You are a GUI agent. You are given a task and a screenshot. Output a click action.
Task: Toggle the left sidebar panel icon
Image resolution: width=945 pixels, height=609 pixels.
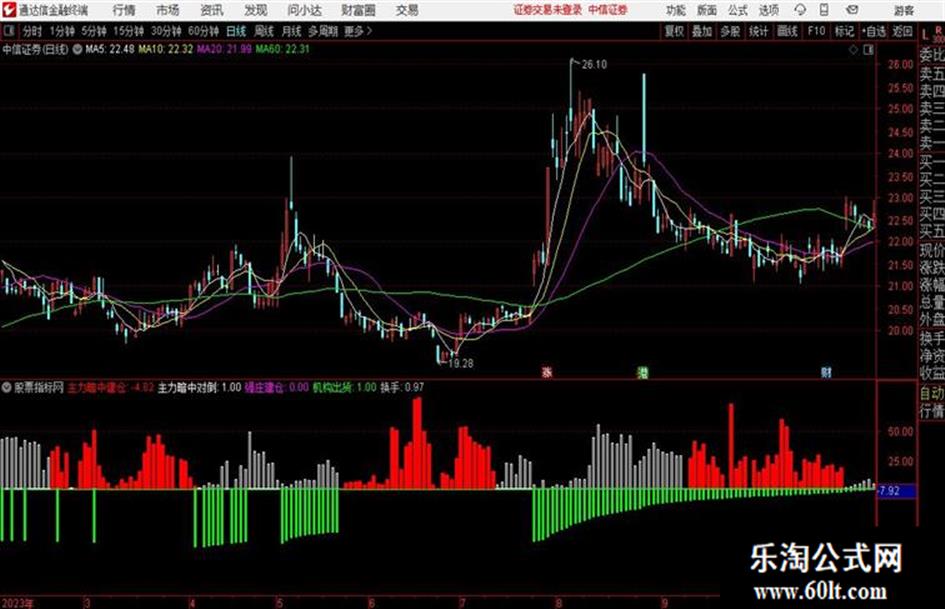click(8, 31)
